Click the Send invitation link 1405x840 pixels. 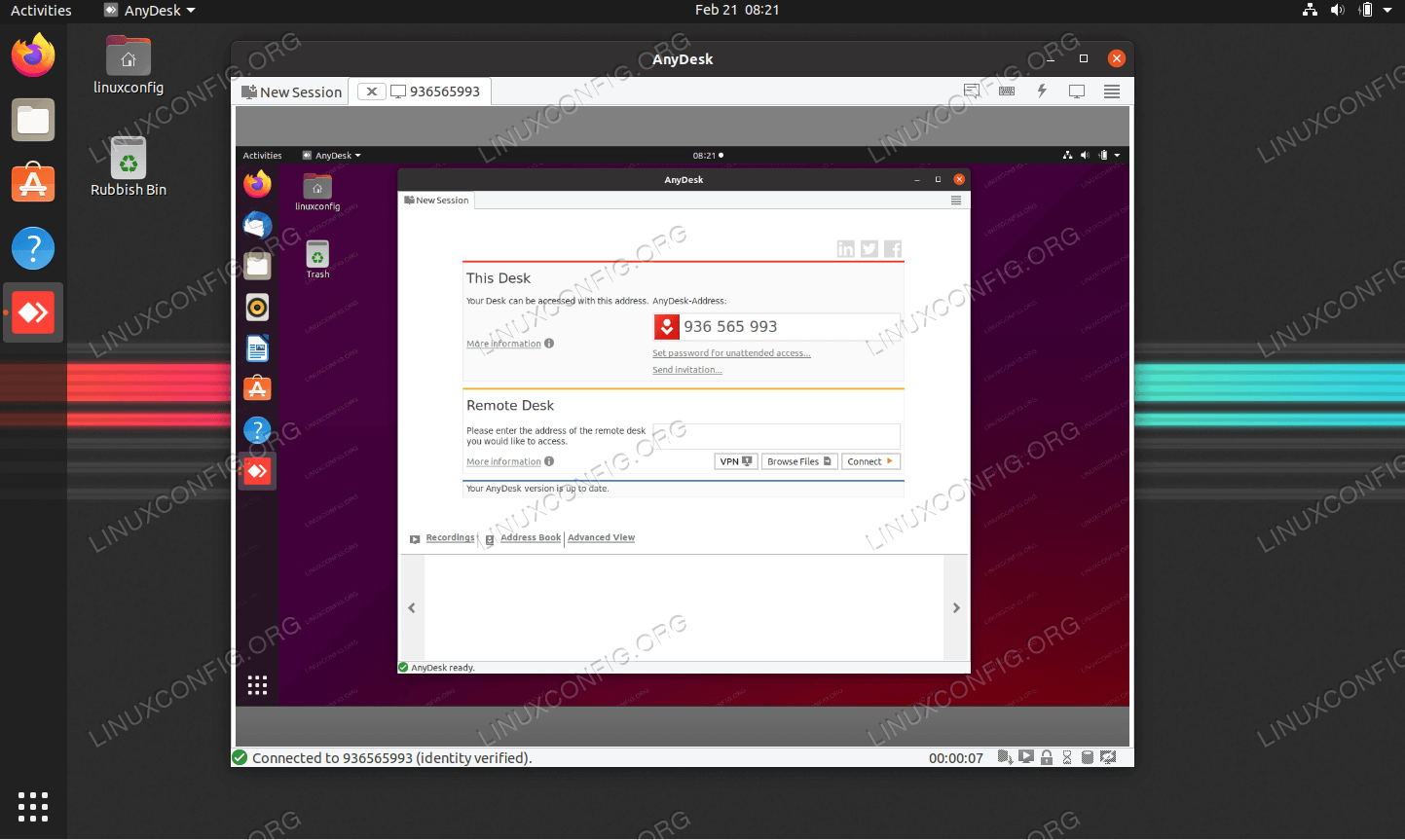pyautogui.click(x=687, y=370)
